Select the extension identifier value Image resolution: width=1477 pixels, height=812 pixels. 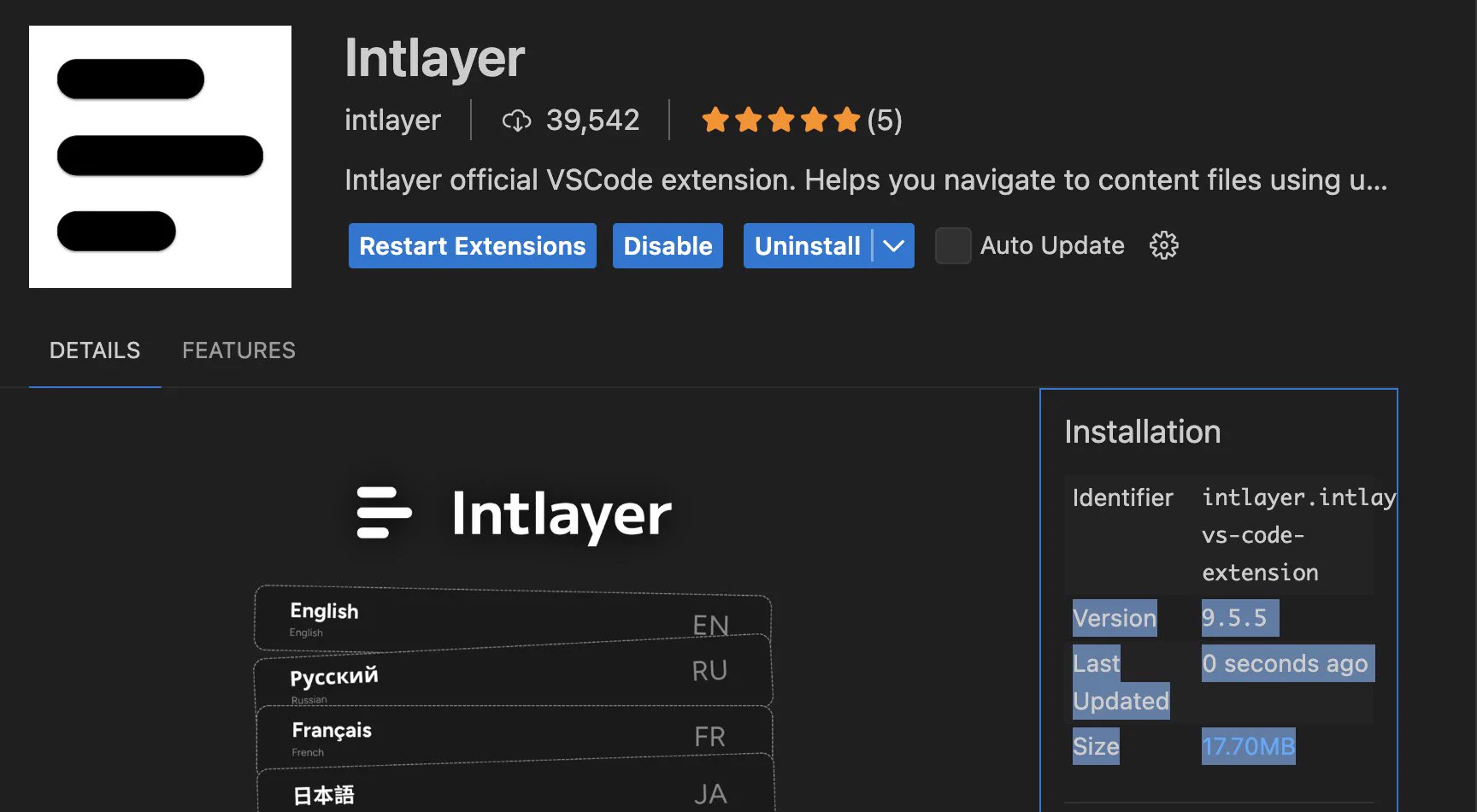[1298, 535]
